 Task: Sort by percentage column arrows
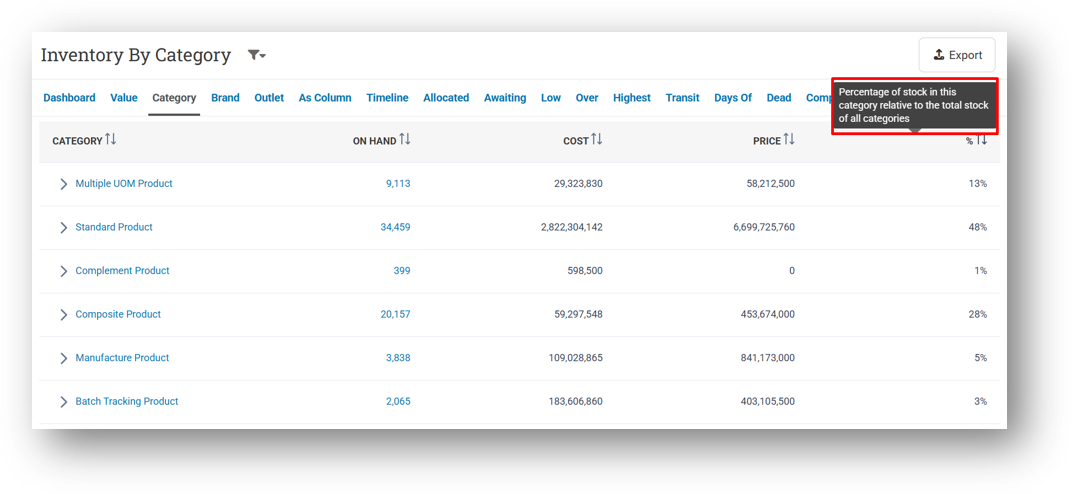pyautogui.click(x=982, y=139)
